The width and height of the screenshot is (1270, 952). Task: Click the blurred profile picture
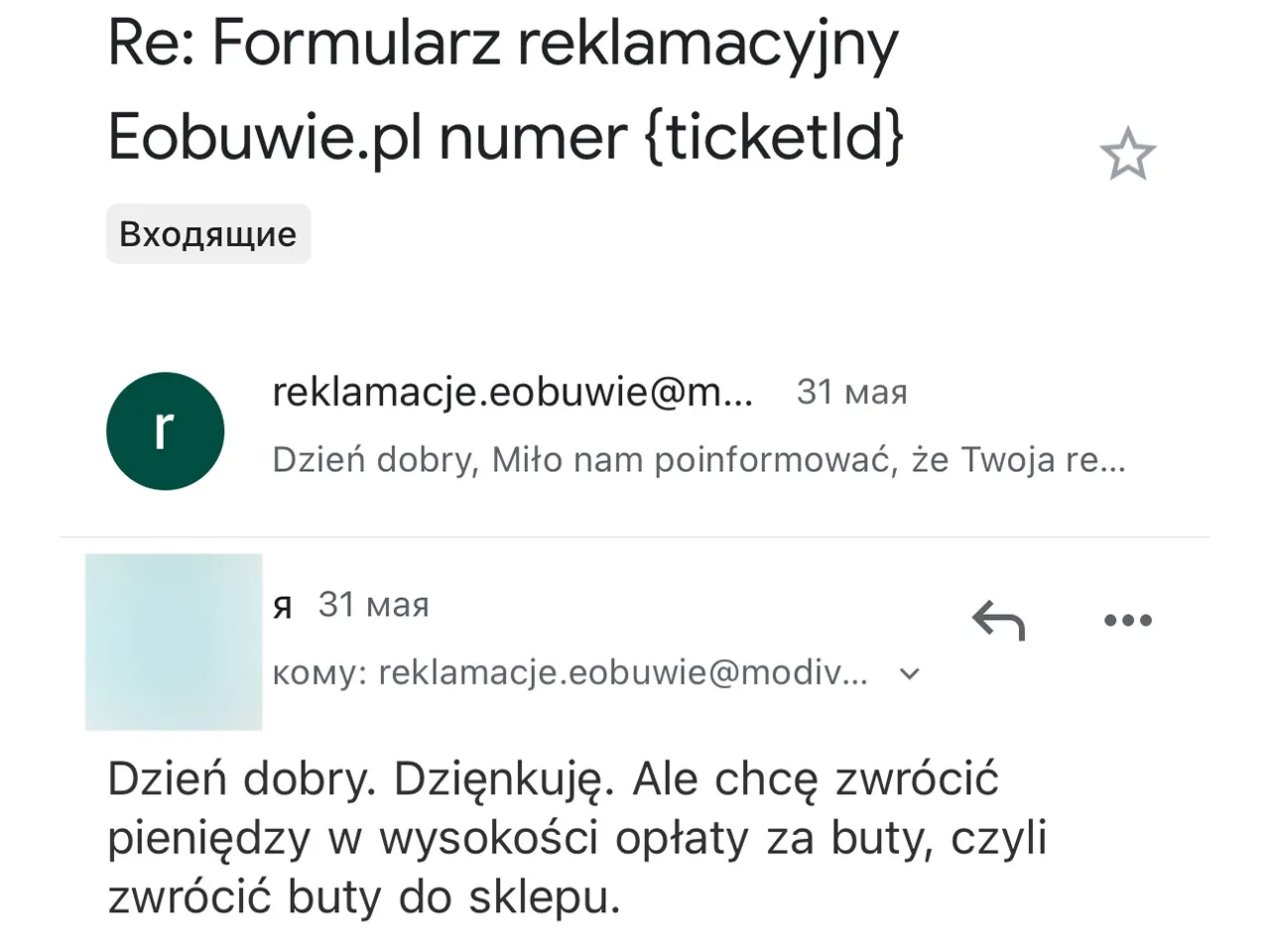[x=174, y=642]
